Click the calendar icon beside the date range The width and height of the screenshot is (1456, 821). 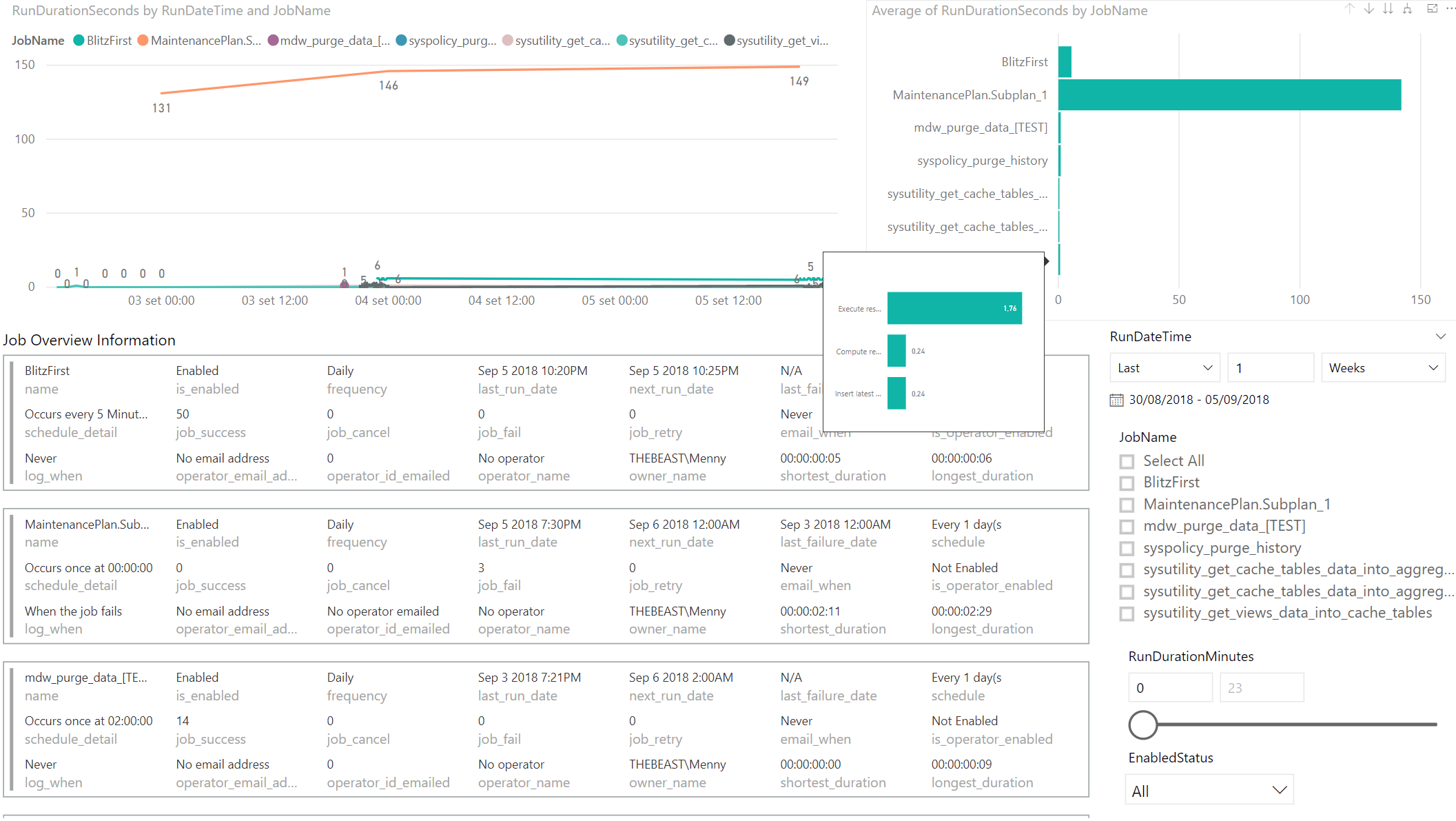point(1118,400)
